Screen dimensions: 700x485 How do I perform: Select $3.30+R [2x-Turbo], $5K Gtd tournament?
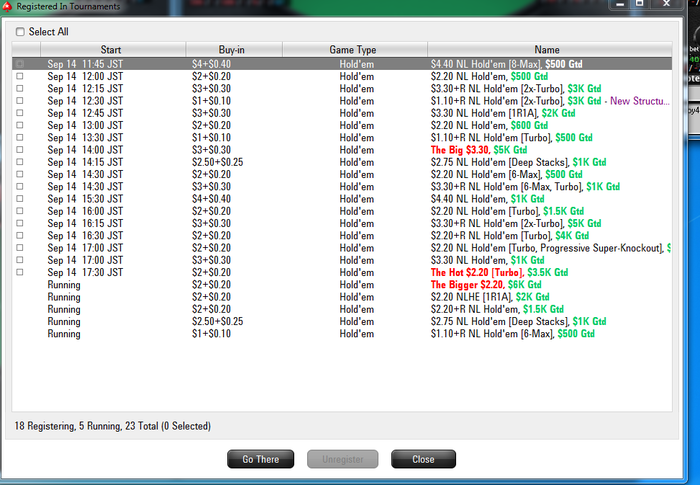pos(342,223)
